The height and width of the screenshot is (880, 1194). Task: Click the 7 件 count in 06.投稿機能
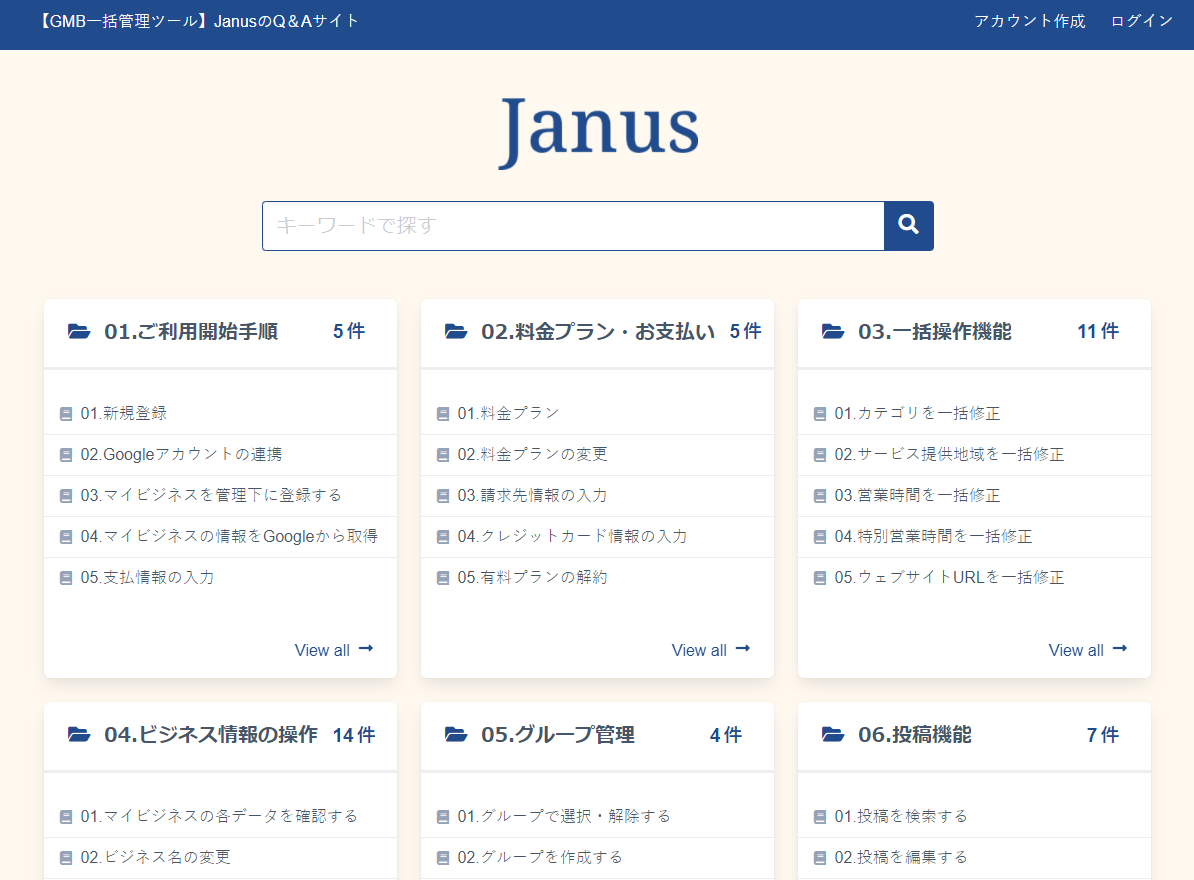click(x=1103, y=735)
